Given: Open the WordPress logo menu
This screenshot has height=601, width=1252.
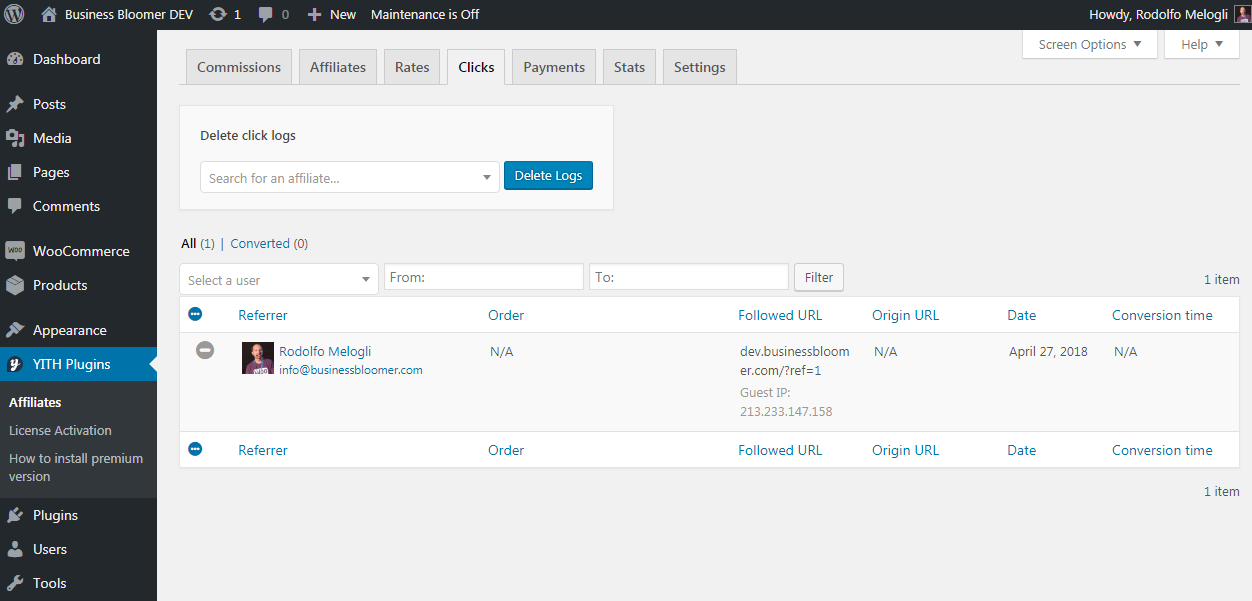Looking at the screenshot, I should [14, 14].
